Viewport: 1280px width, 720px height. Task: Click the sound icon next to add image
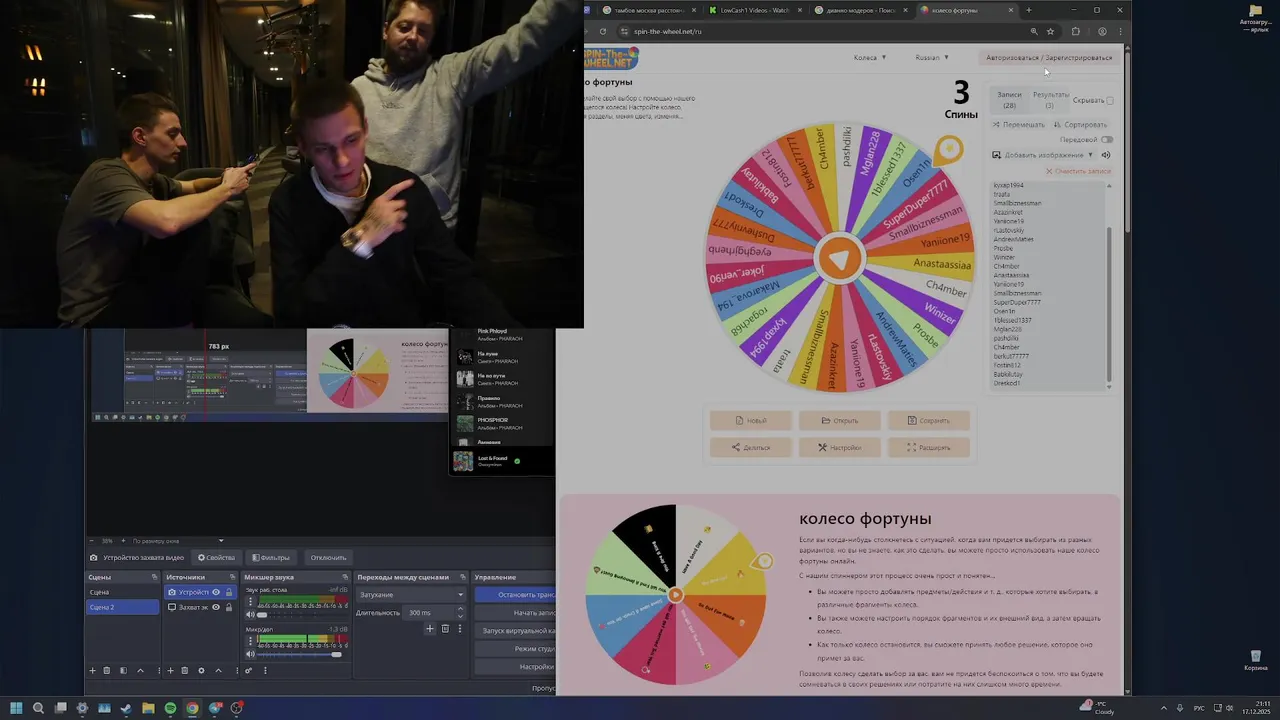click(1106, 155)
